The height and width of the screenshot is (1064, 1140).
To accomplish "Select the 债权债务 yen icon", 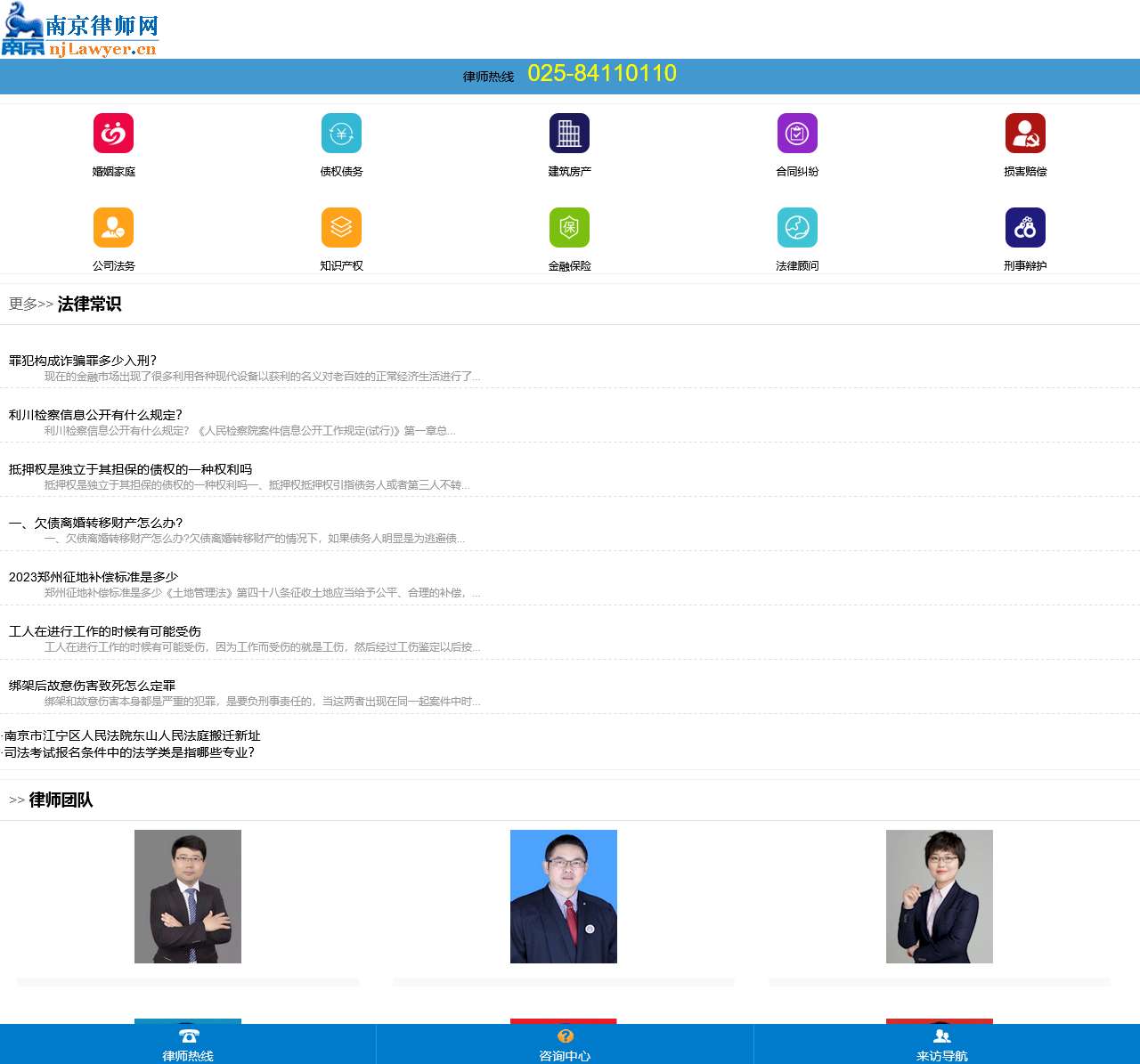I will 341,134.
